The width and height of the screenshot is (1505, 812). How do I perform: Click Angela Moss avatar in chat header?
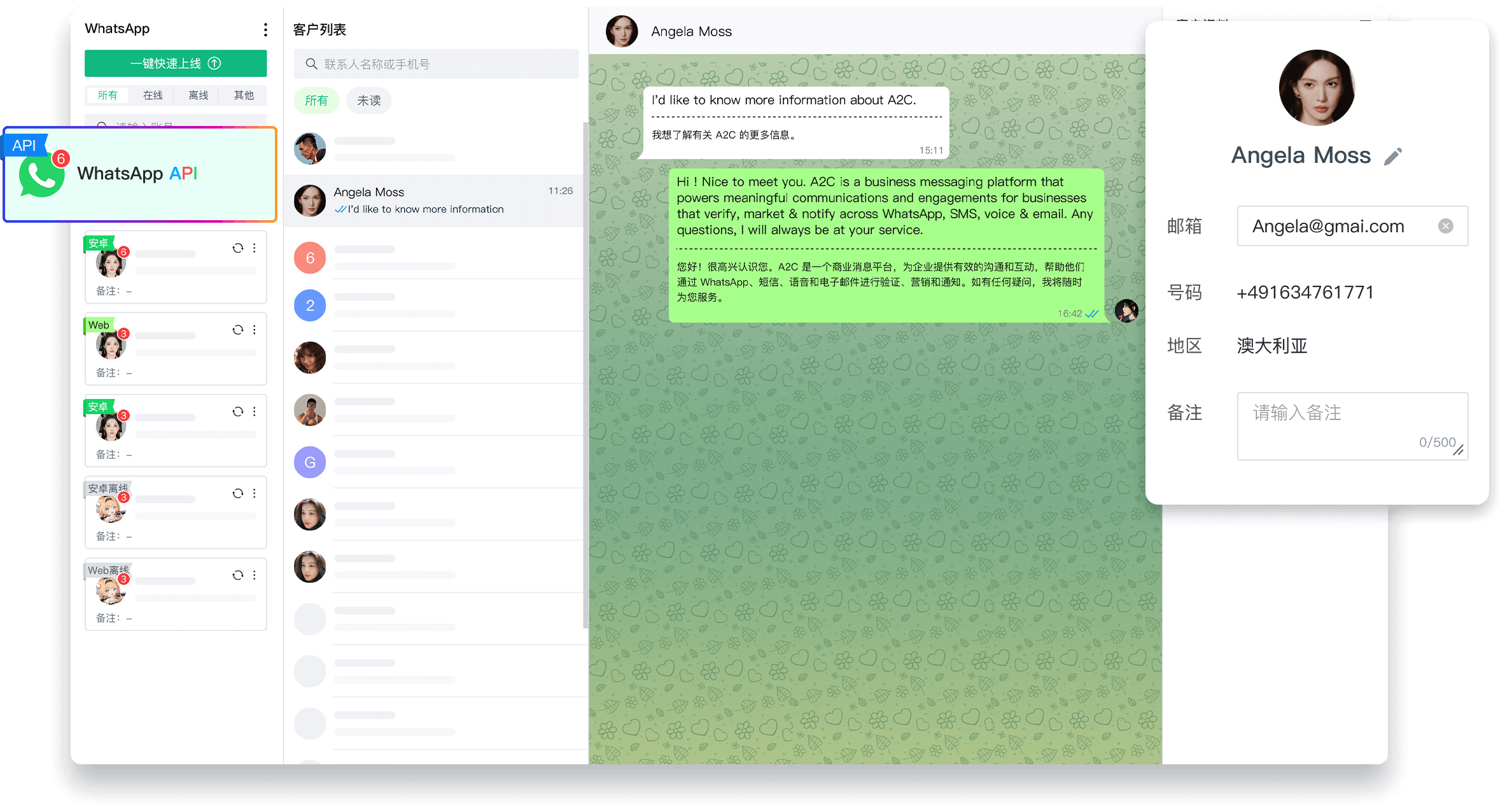pyautogui.click(x=622, y=31)
